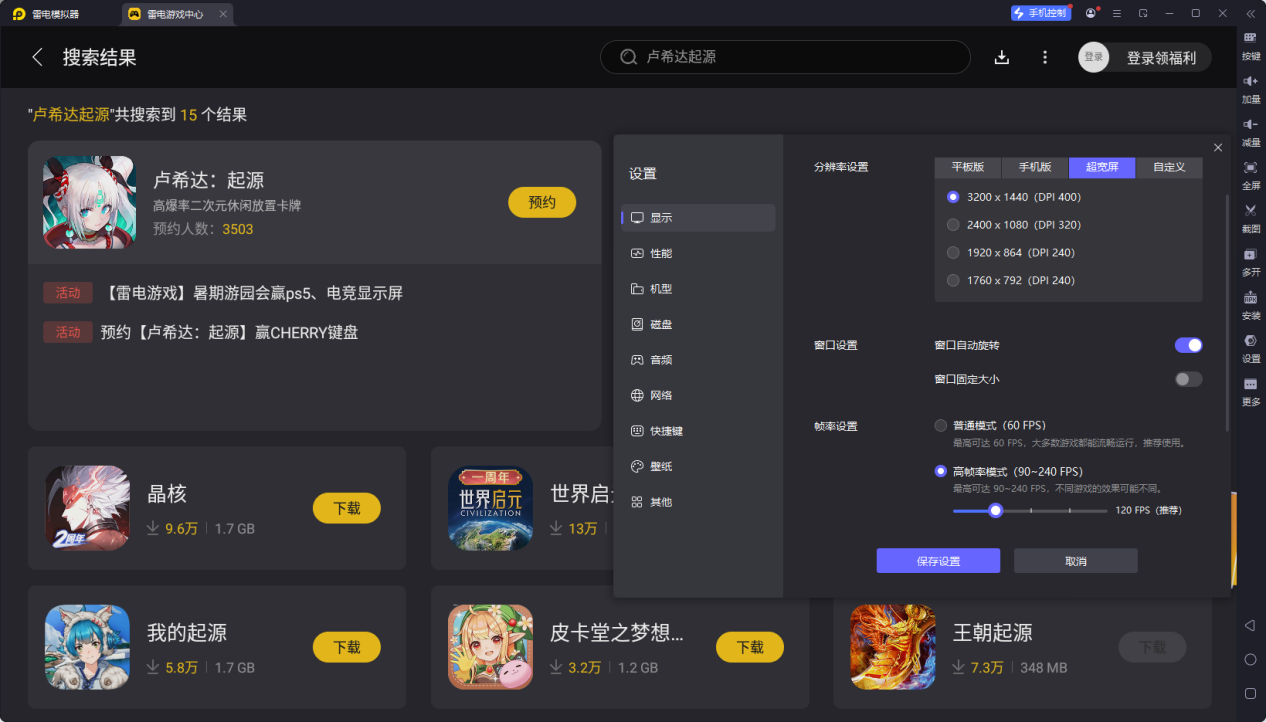
Task: Open the 显示 settings section
Action: 698,218
